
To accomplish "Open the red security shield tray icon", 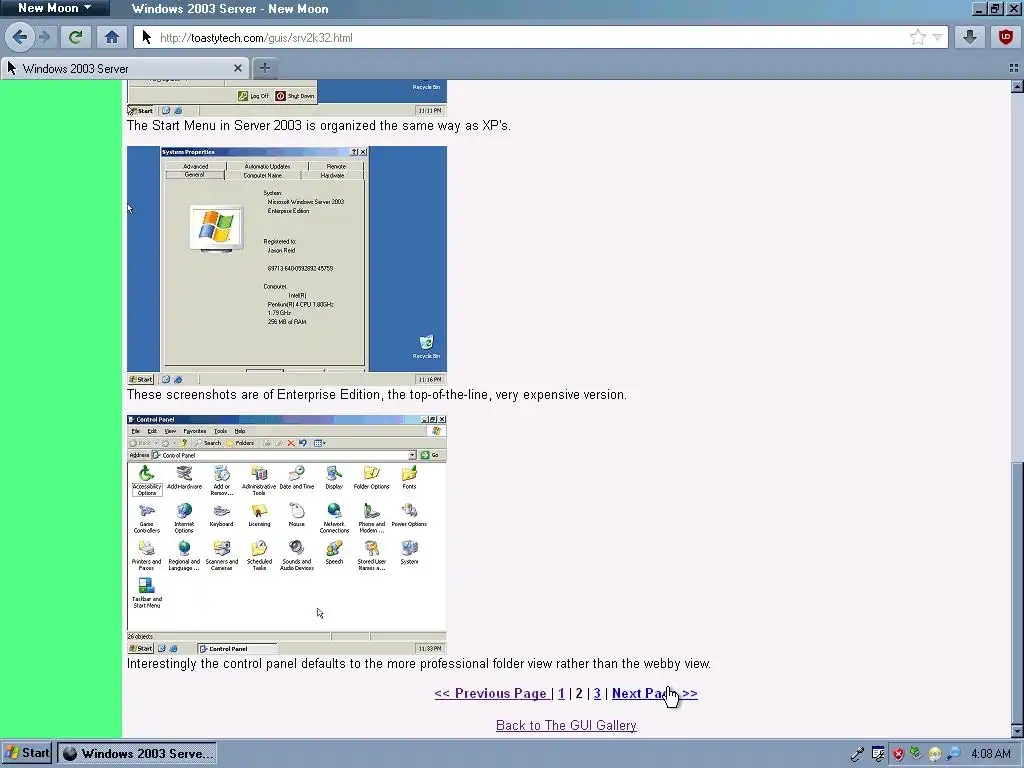I will click(898, 754).
